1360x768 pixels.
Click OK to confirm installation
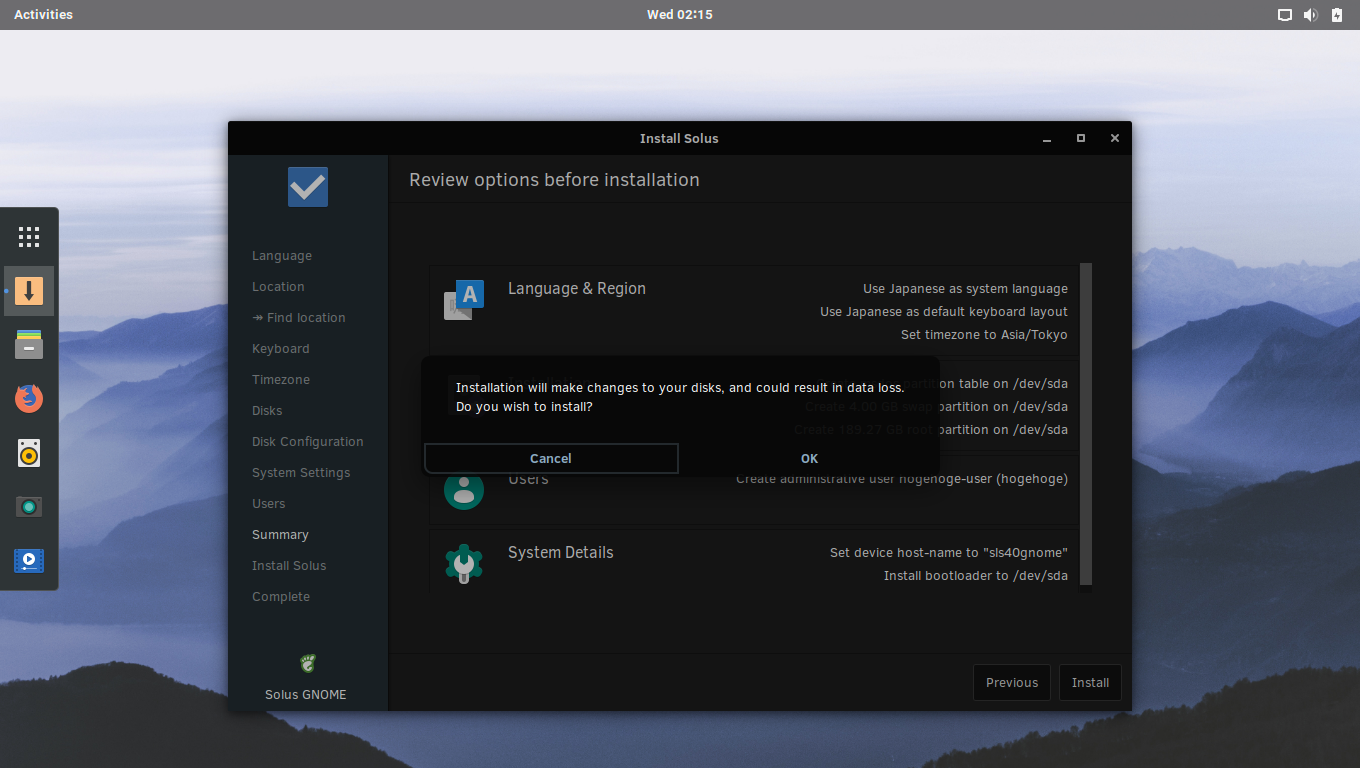(809, 459)
